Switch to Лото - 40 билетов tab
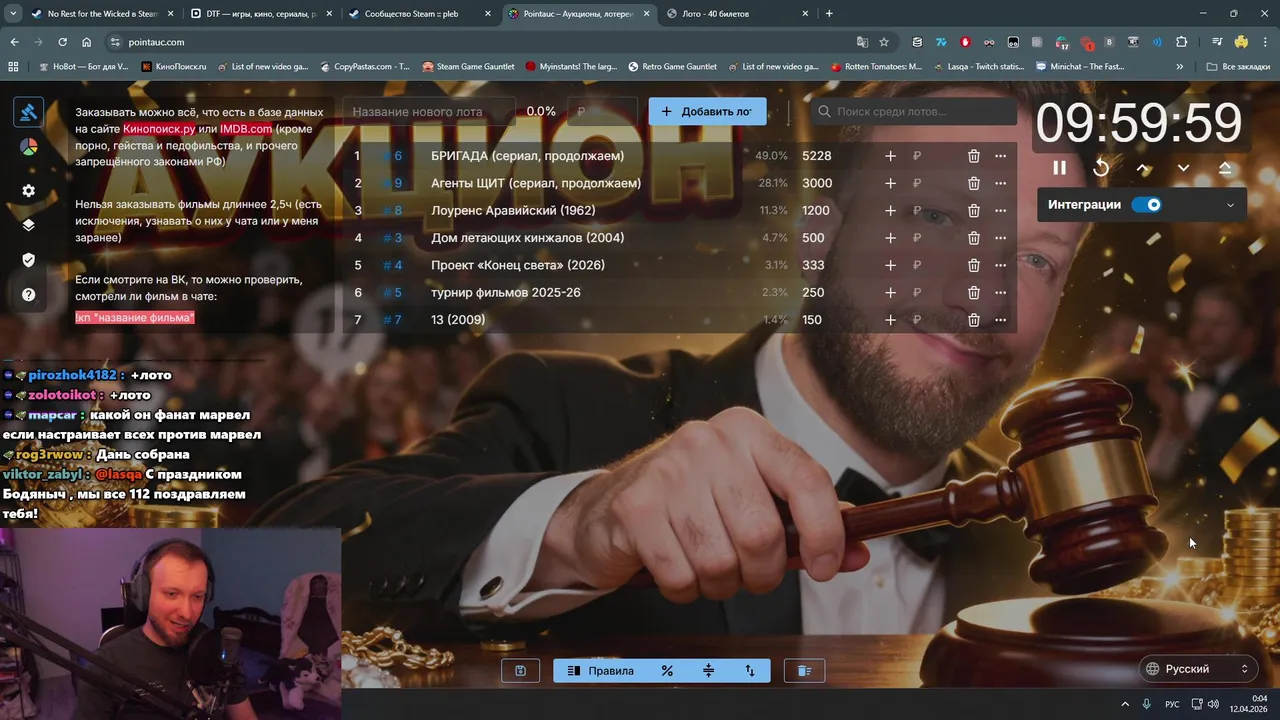This screenshot has height=720, width=1280. point(738,14)
